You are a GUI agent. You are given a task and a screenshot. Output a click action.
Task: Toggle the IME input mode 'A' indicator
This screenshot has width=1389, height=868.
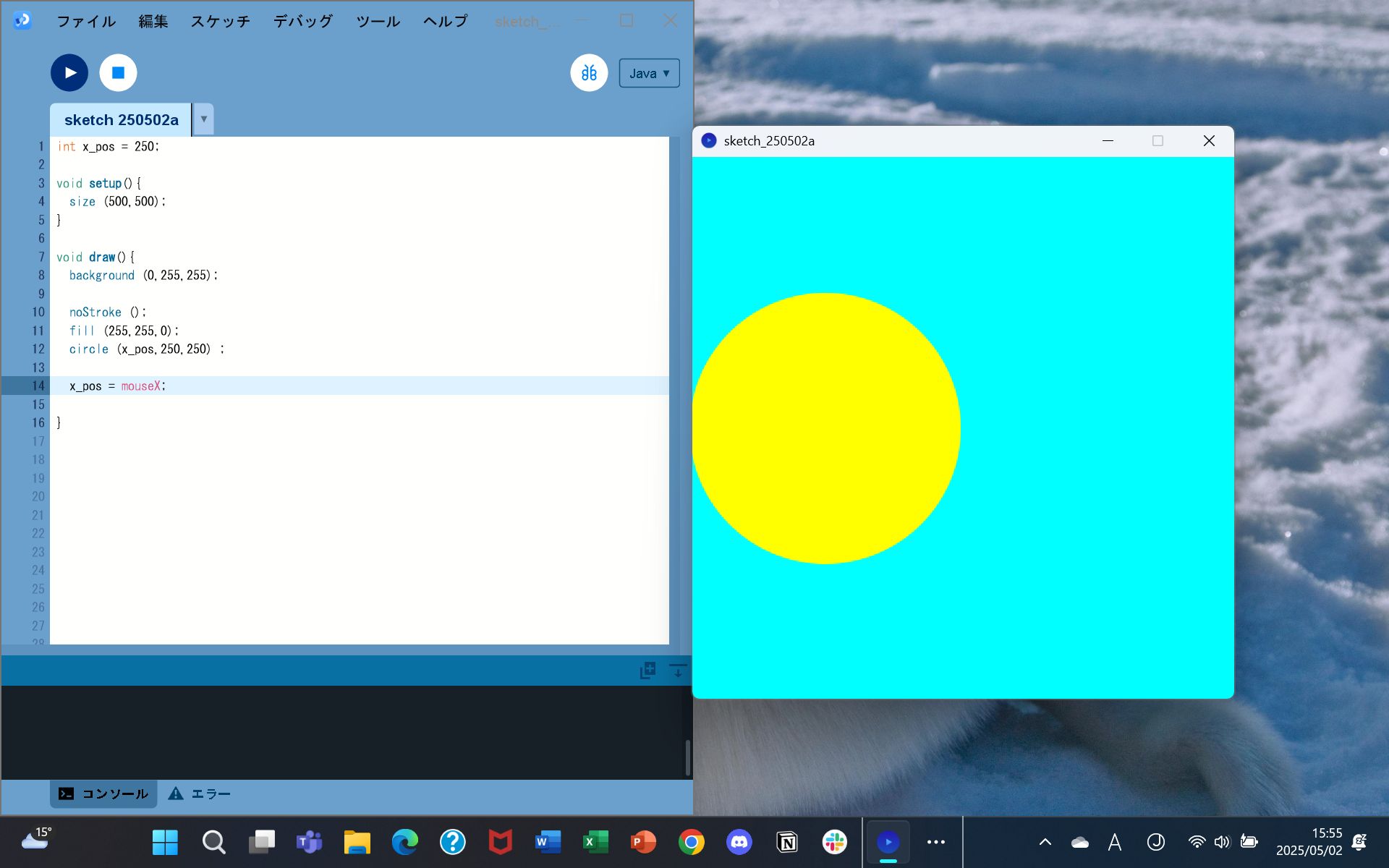tap(1115, 842)
